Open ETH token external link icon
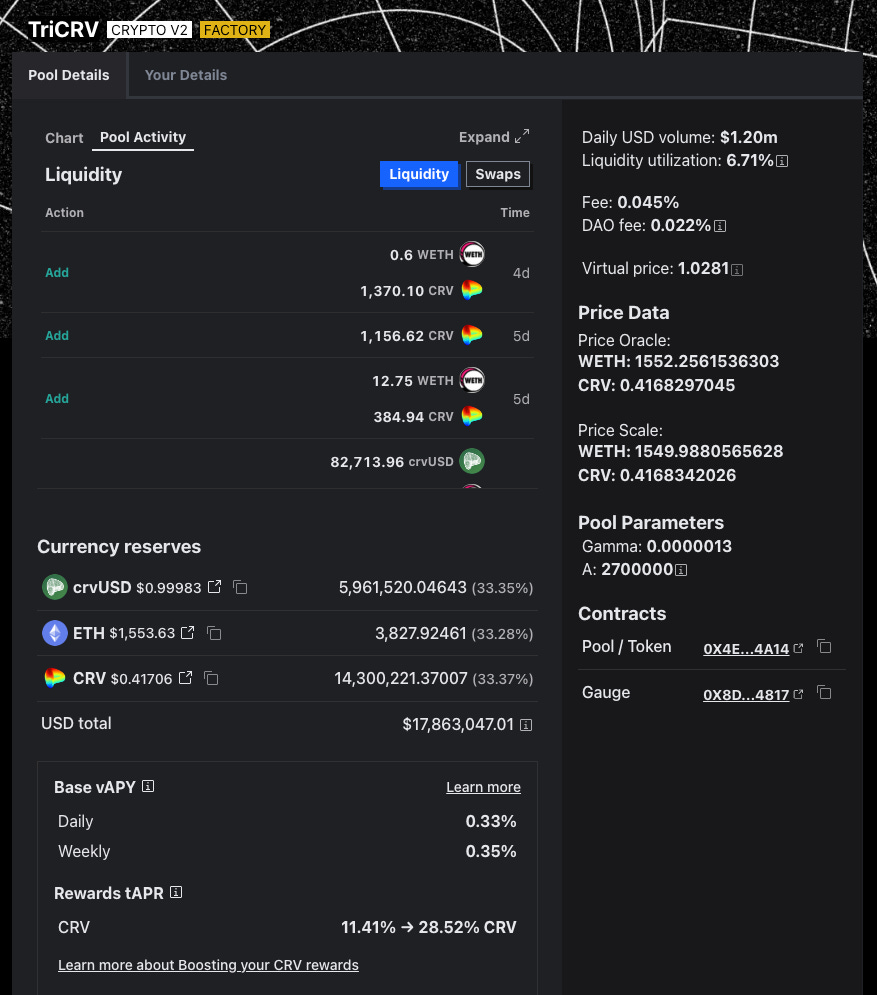 click(x=187, y=633)
